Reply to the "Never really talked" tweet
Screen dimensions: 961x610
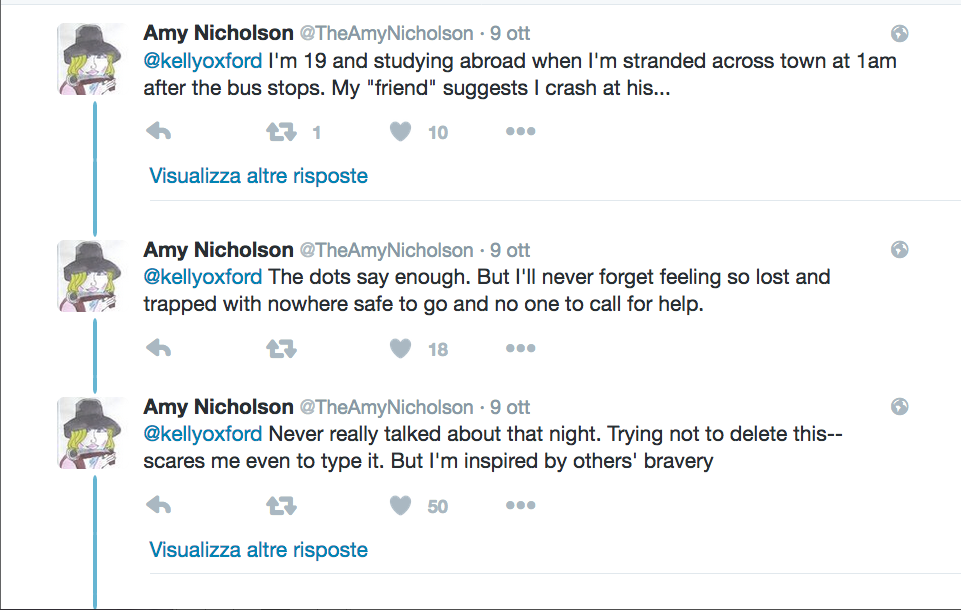(159, 506)
